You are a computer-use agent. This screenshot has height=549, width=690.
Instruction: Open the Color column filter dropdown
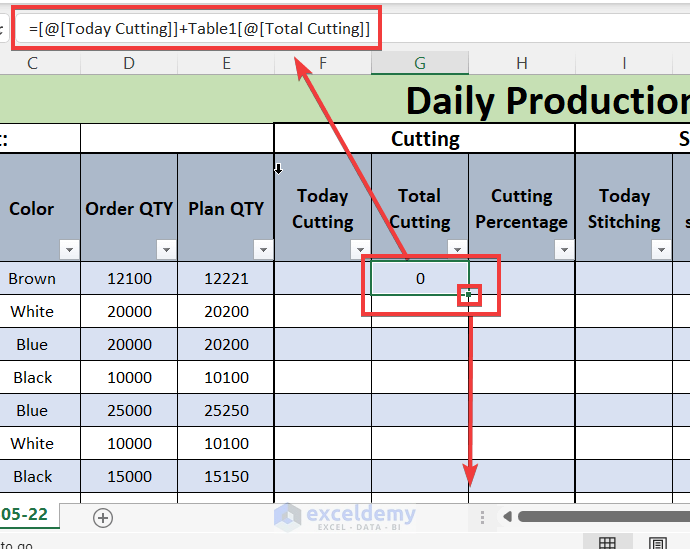(68, 249)
